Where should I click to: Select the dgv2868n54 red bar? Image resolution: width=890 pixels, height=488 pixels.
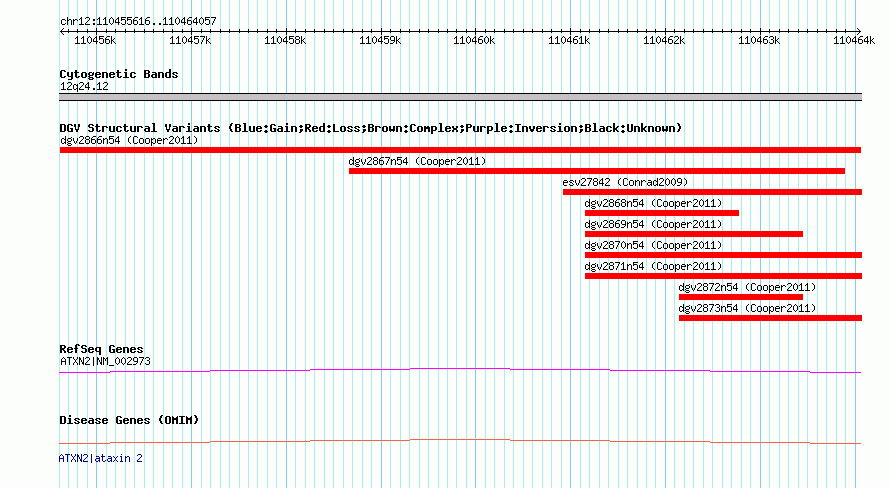click(x=662, y=213)
